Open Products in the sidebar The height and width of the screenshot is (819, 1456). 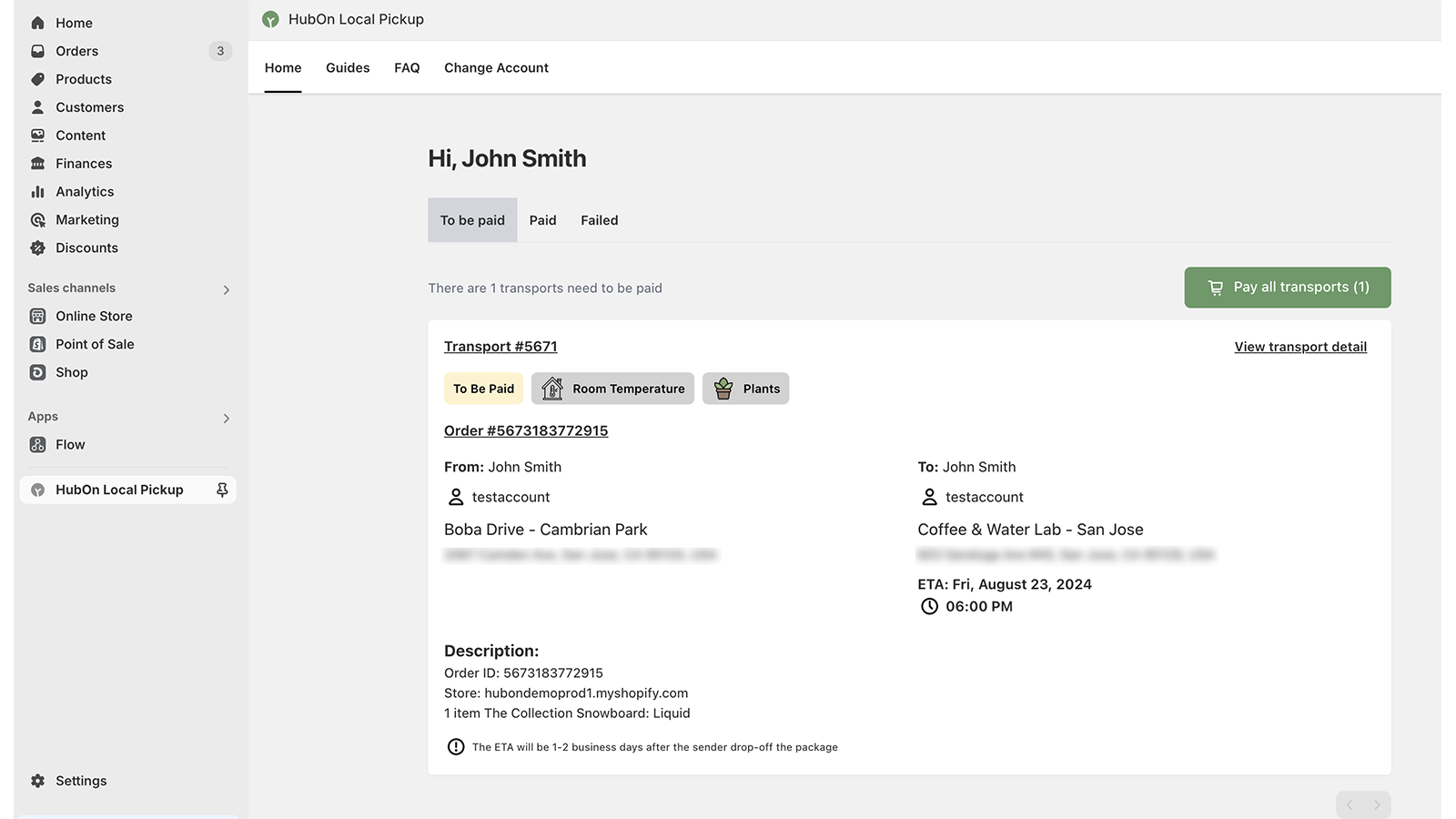tap(126, 79)
